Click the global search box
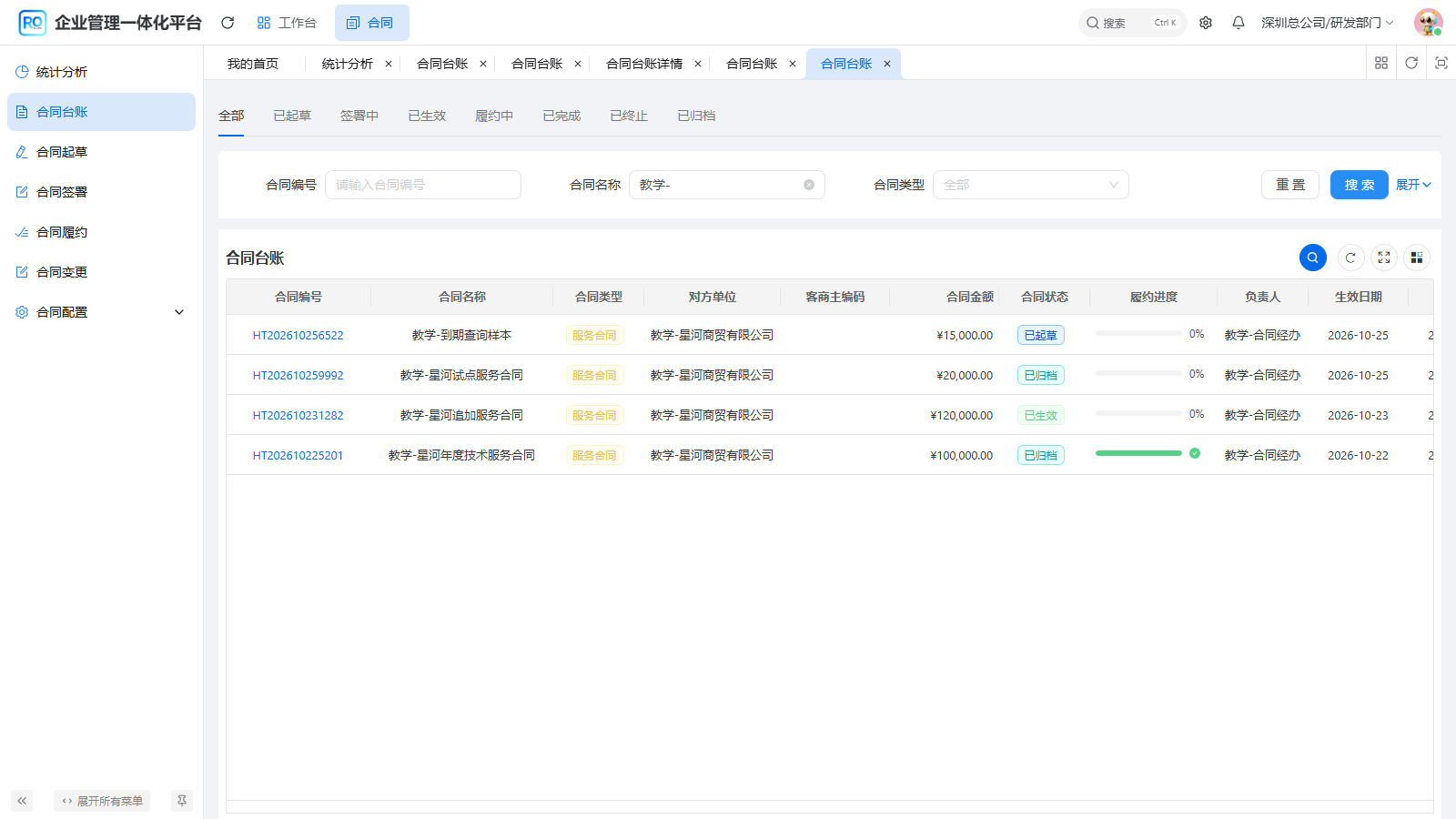 pyautogui.click(x=1132, y=23)
